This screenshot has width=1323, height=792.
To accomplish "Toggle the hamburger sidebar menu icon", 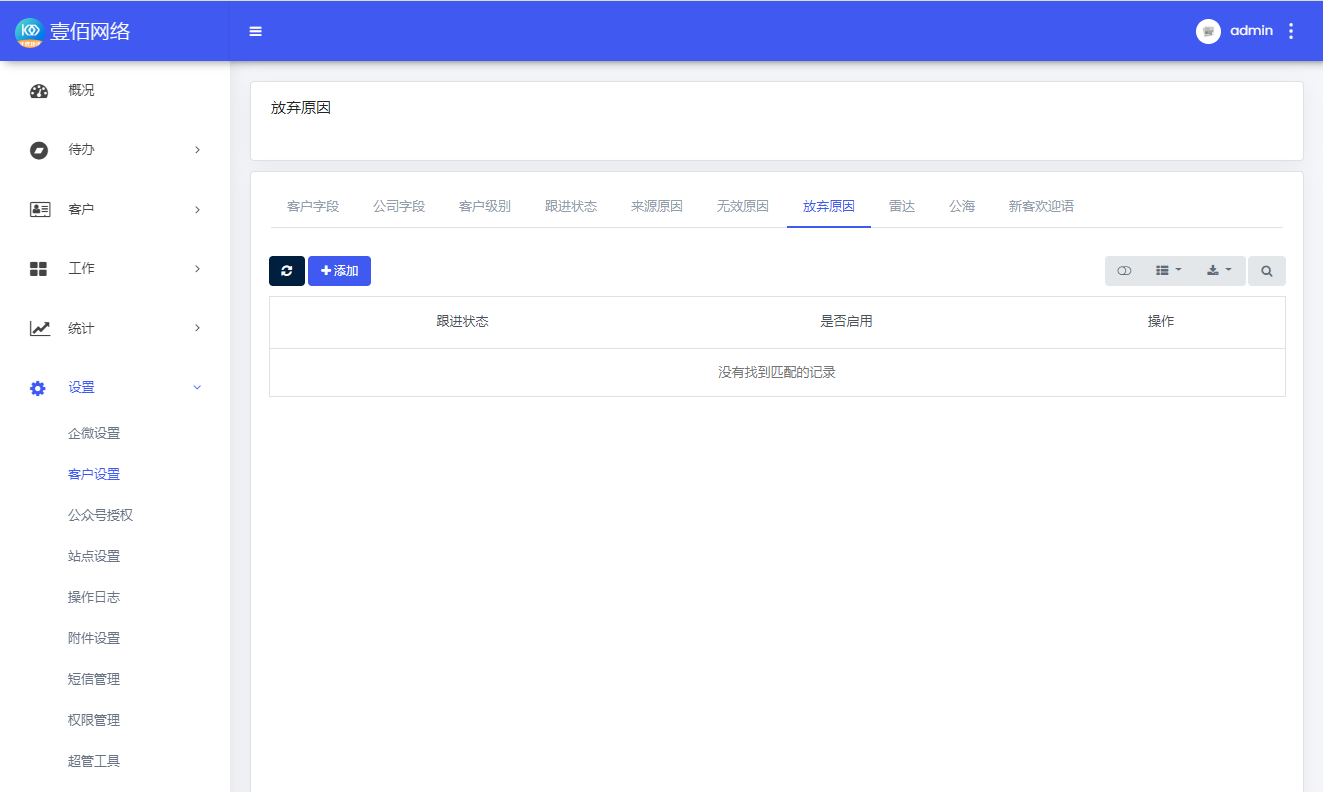I will 256,31.
